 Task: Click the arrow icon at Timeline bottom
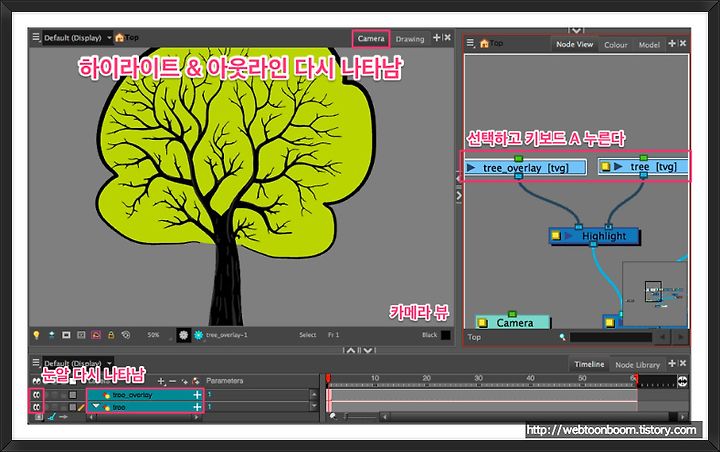tap(63, 417)
